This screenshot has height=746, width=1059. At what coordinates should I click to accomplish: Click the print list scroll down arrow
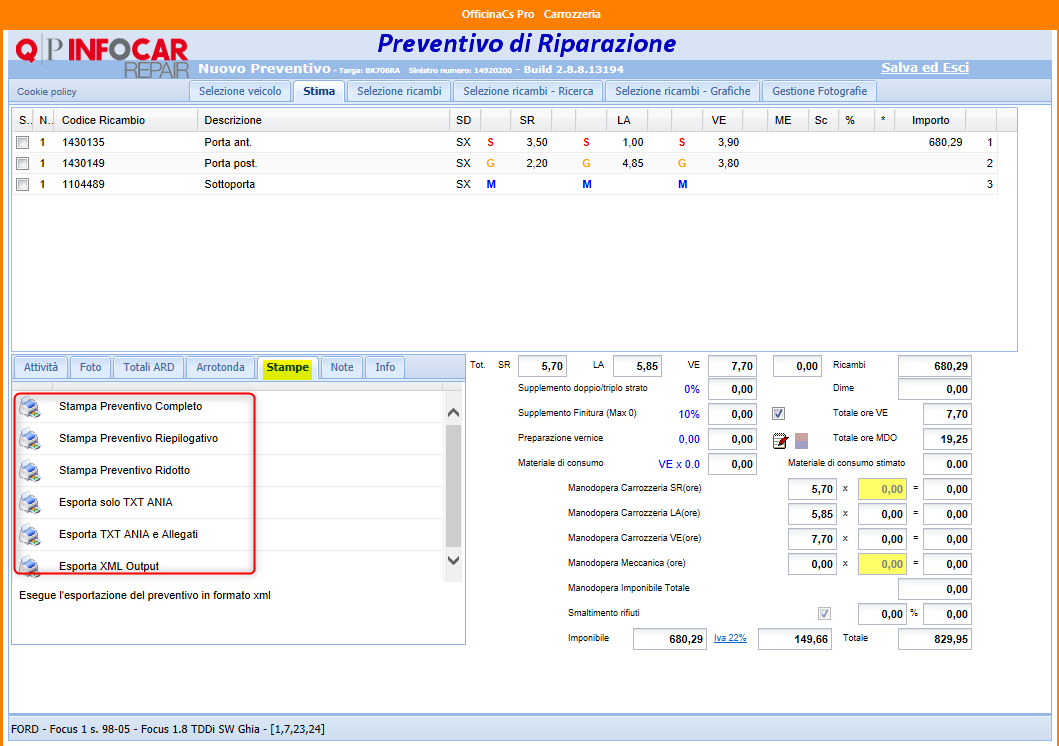(x=453, y=560)
